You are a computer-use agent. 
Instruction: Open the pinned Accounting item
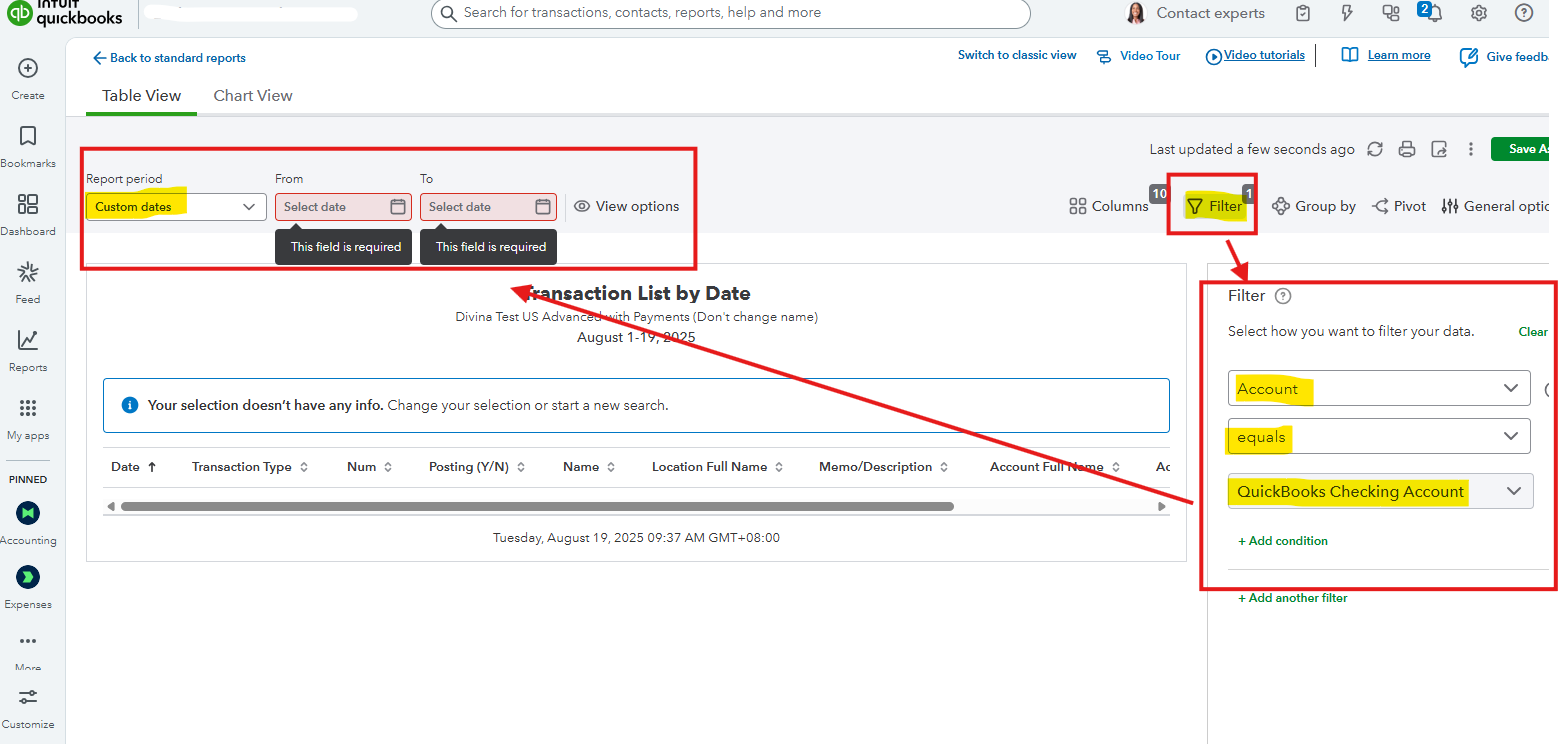[x=28, y=523]
